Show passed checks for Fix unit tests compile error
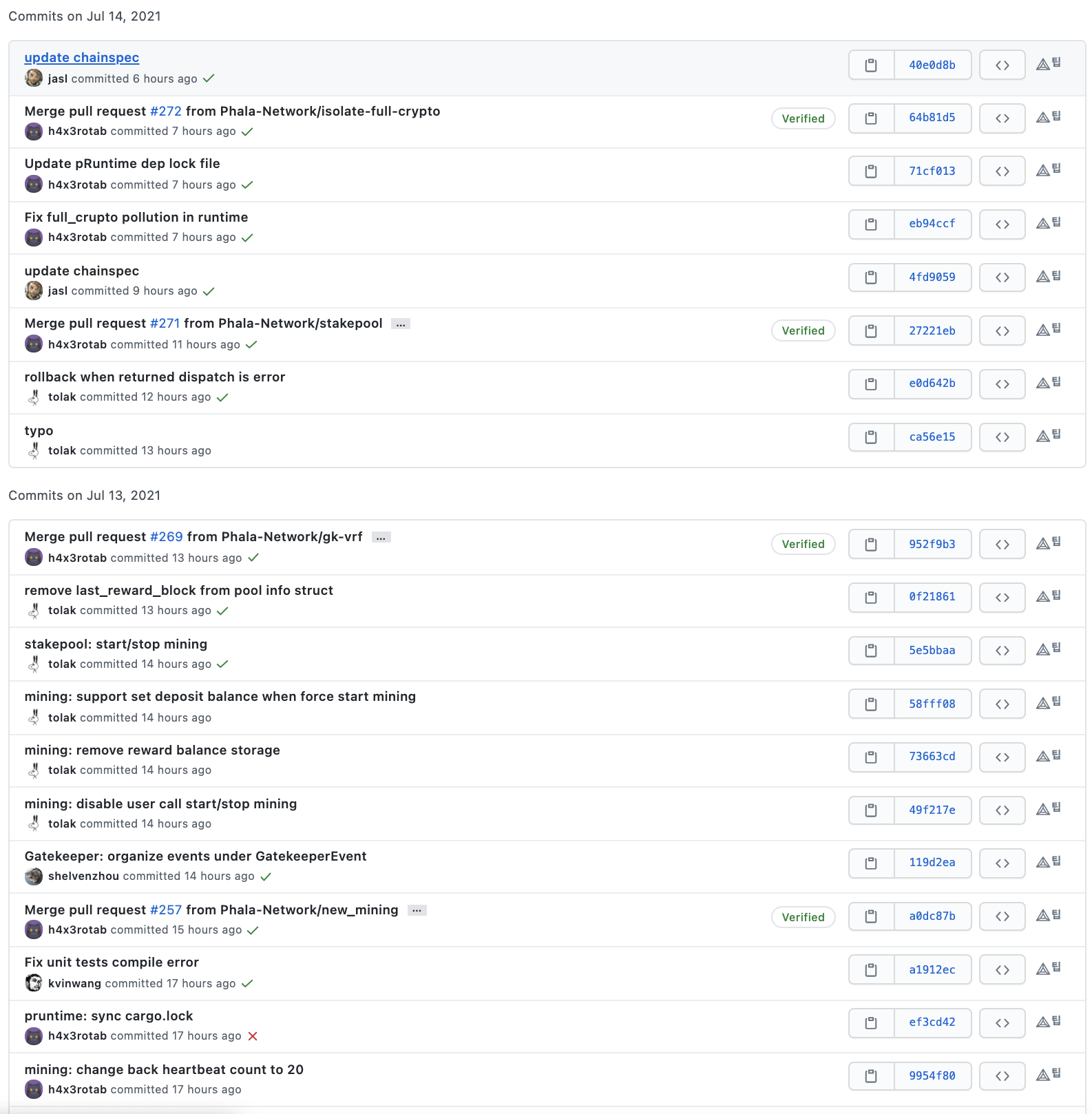1092x1114 pixels. tap(247, 984)
